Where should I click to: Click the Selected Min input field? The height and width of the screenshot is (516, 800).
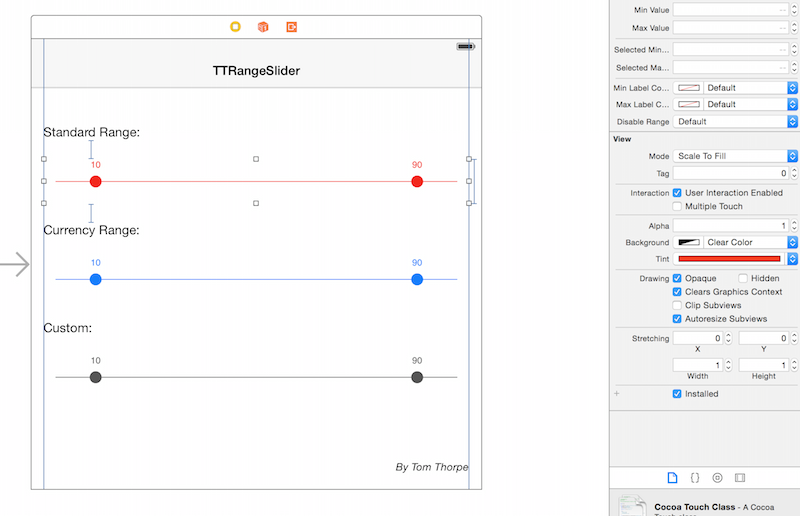731,50
